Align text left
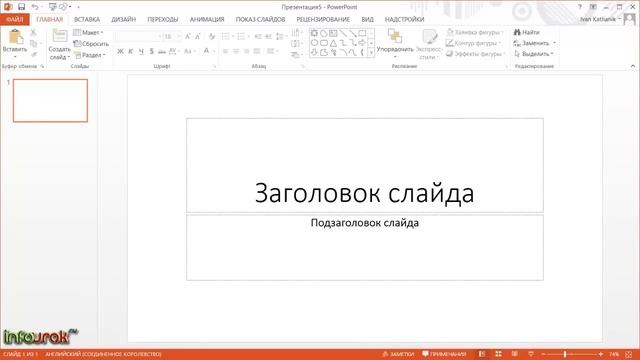This screenshot has width=640, height=360. (226, 51)
